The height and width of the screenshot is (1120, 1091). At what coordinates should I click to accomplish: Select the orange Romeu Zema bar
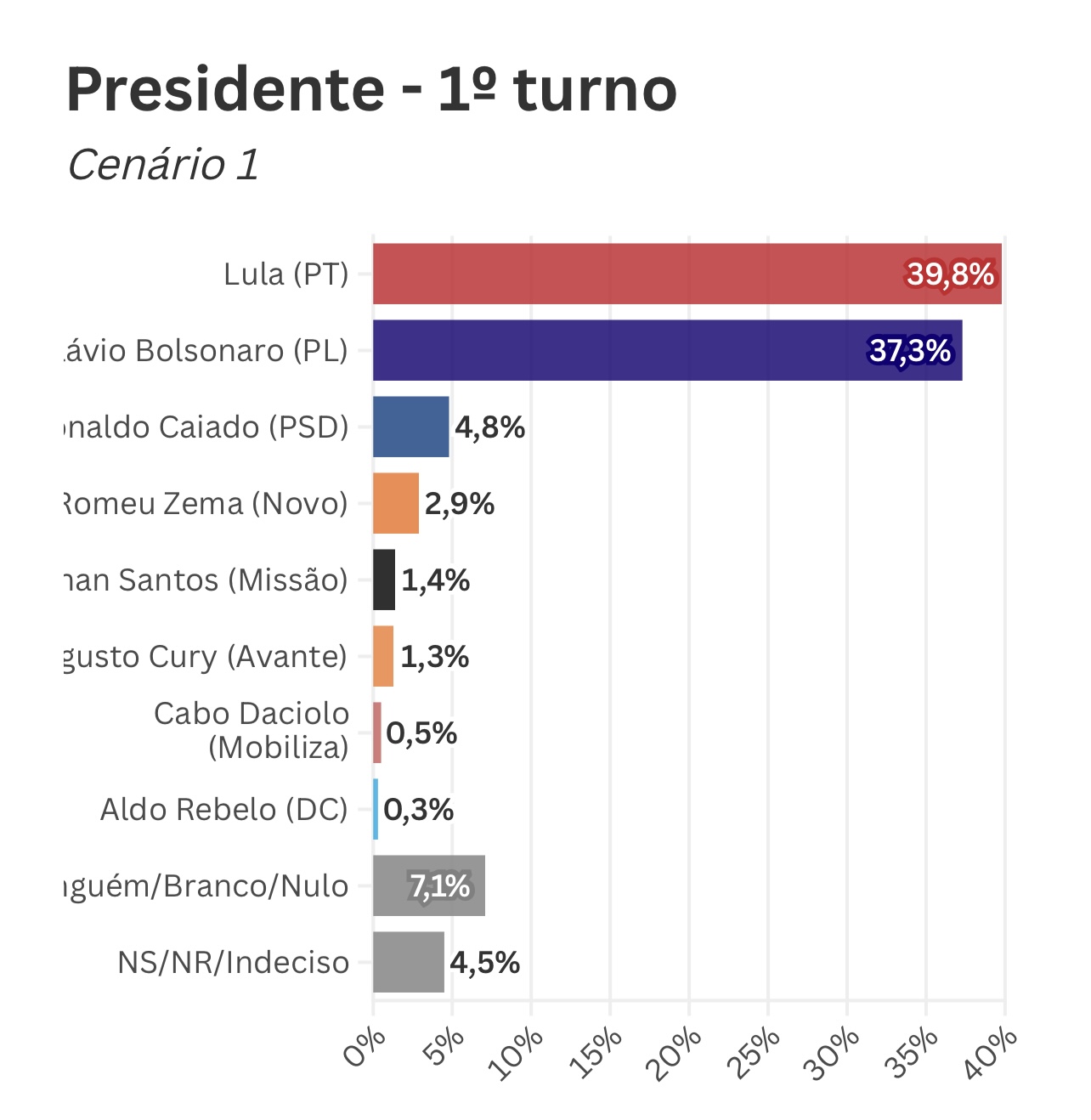point(396,503)
